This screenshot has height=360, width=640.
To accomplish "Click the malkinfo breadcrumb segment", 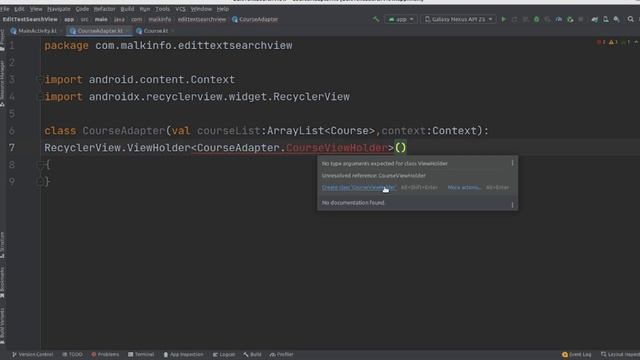I will 160,19.
